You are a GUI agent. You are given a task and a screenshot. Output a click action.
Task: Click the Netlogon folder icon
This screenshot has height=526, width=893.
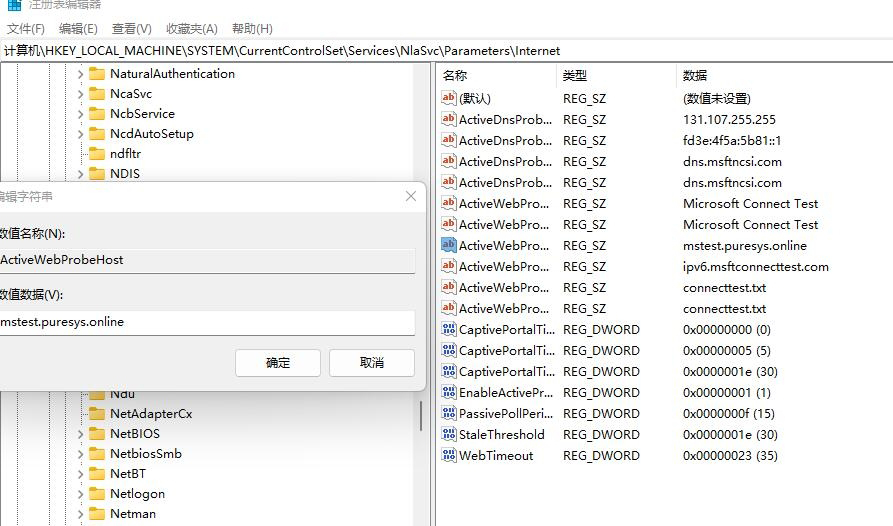pyautogui.click(x=97, y=494)
